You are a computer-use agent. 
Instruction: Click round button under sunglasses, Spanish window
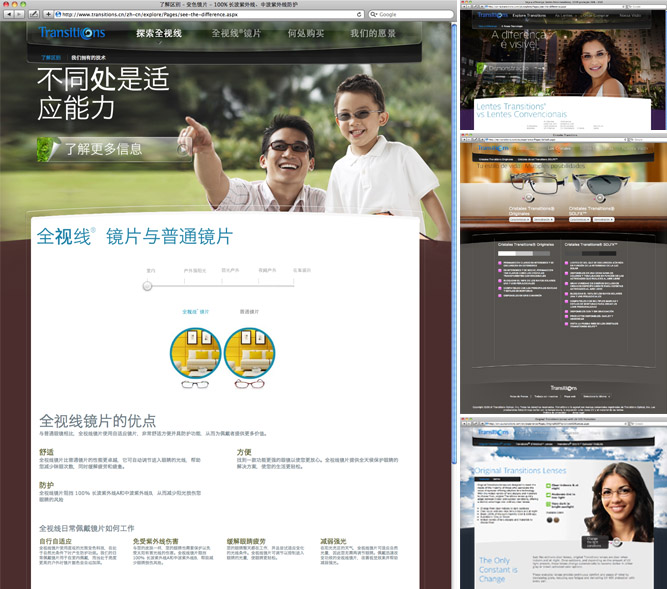(x=600, y=198)
